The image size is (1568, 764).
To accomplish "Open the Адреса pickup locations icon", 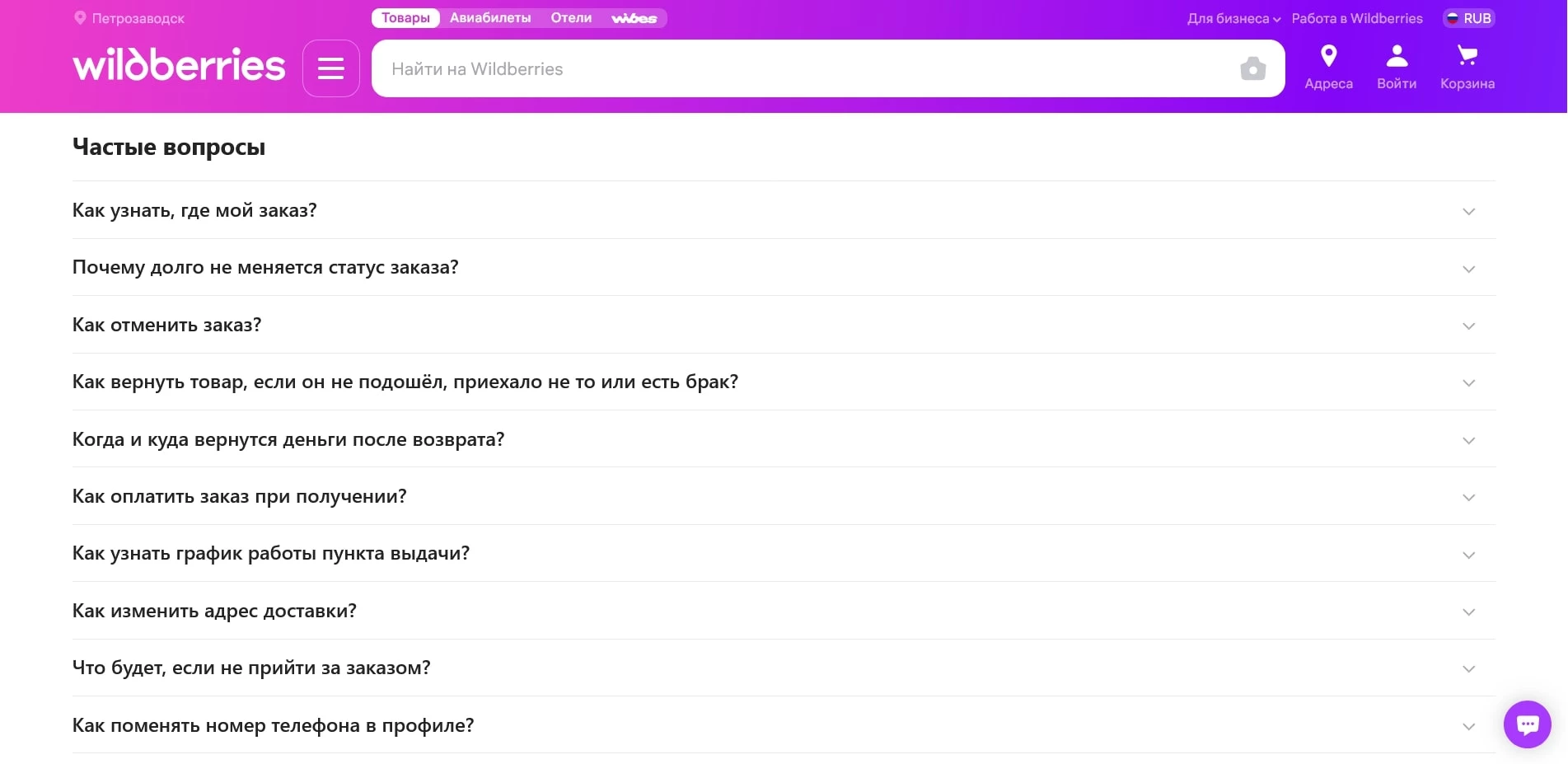I will coord(1328,68).
